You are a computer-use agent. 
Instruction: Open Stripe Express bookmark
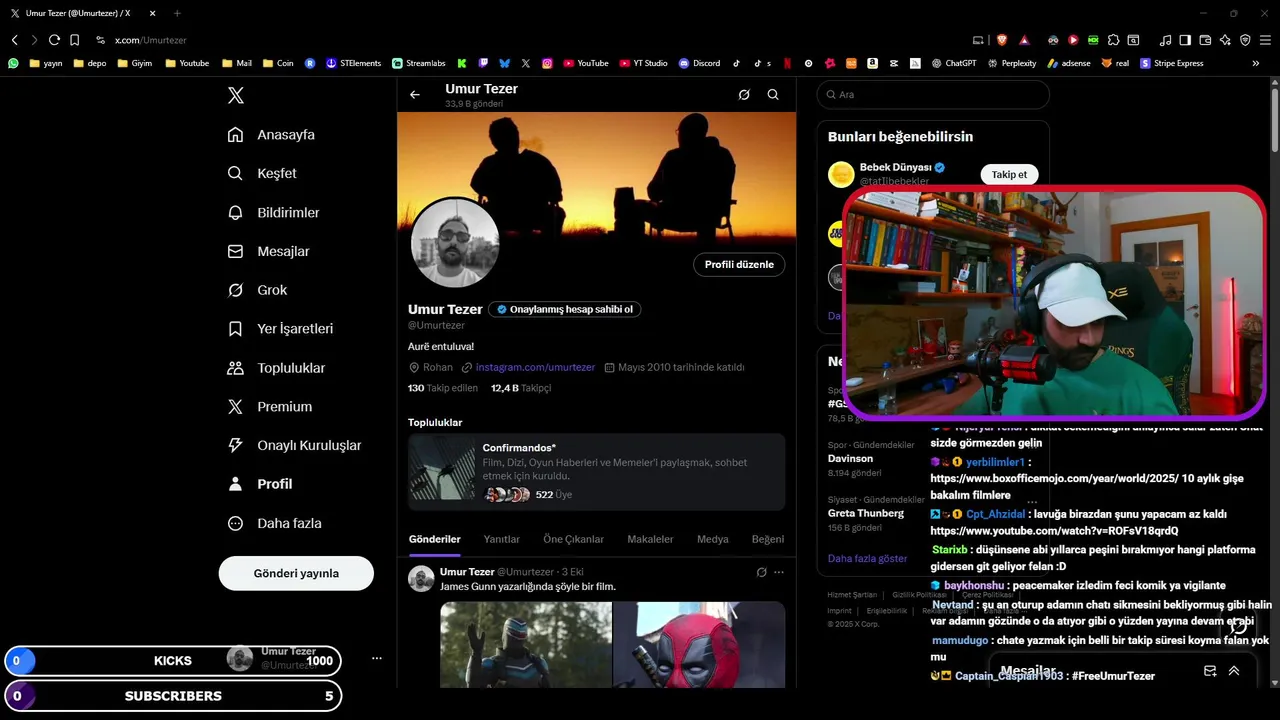[x=1172, y=63]
